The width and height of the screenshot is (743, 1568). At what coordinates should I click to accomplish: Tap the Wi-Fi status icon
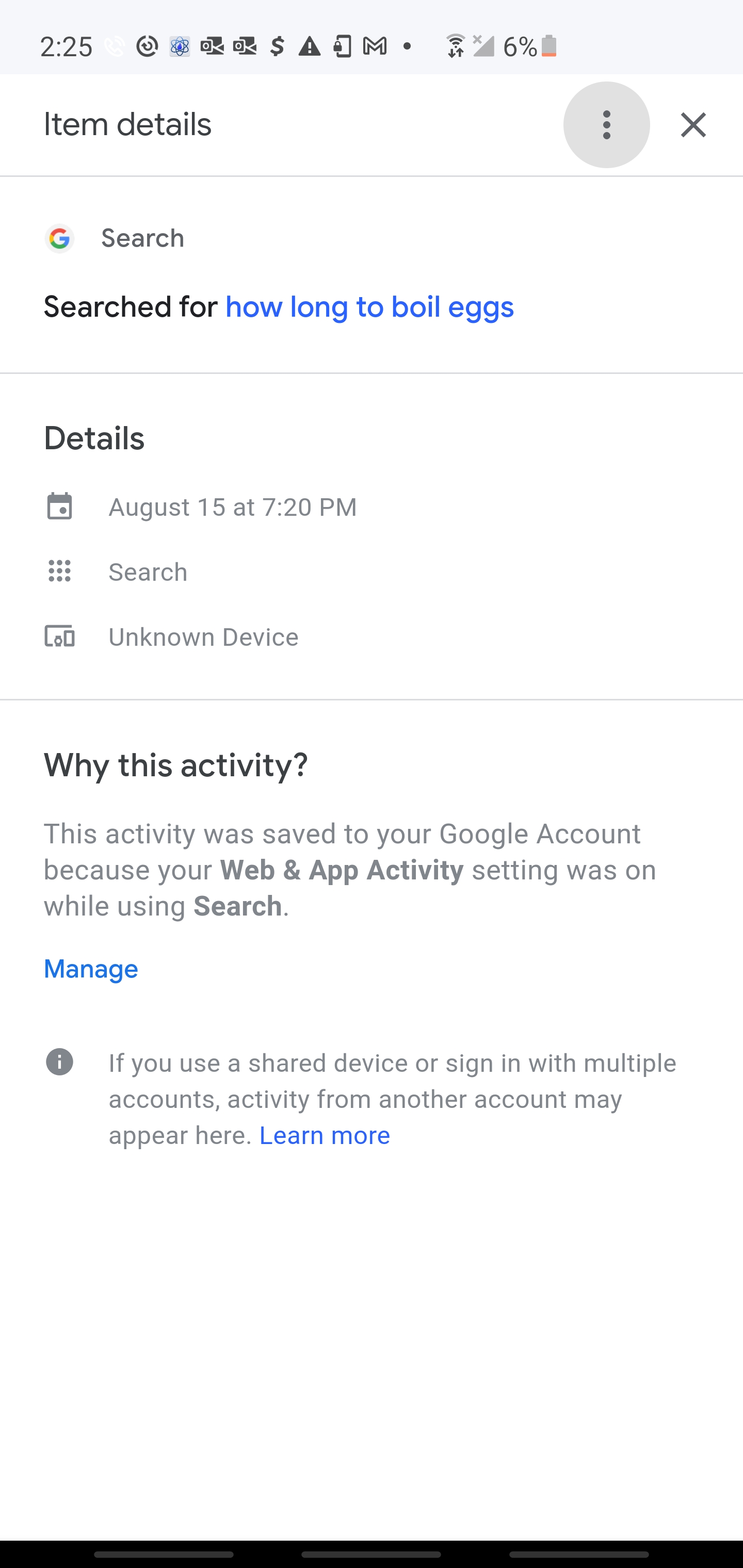[455, 46]
